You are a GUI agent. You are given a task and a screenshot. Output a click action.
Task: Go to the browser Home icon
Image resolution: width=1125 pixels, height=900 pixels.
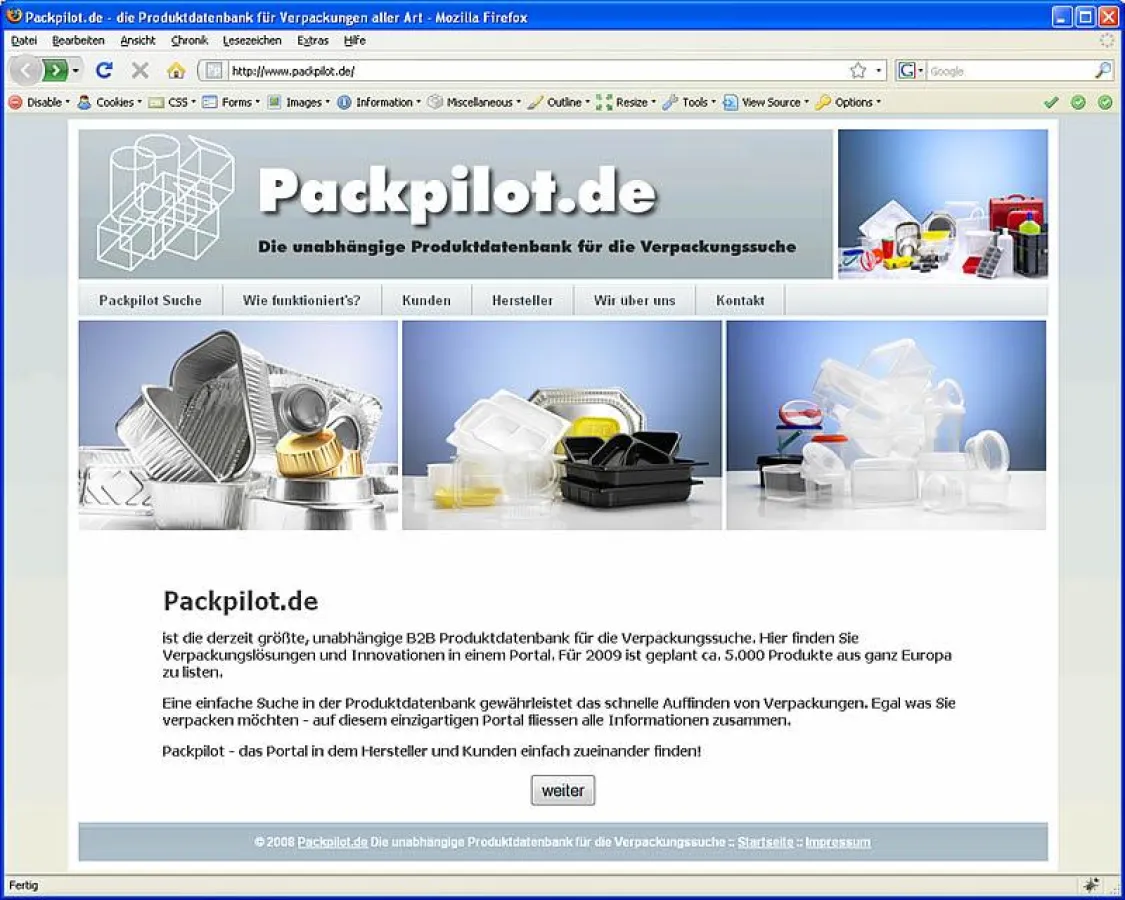pyautogui.click(x=176, y=71)
